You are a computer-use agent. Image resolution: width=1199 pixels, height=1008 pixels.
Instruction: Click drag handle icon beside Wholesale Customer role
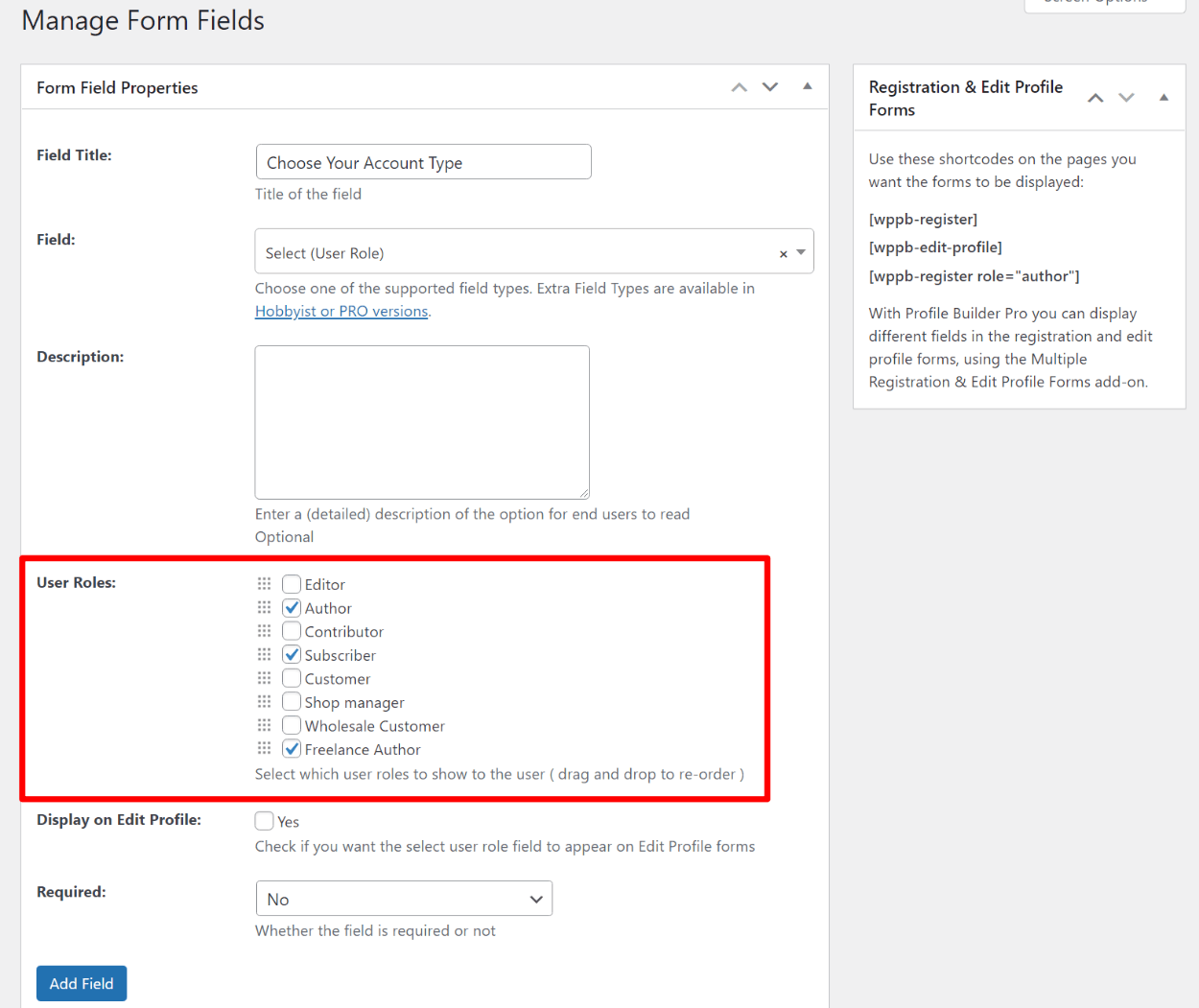coord(265,725)
